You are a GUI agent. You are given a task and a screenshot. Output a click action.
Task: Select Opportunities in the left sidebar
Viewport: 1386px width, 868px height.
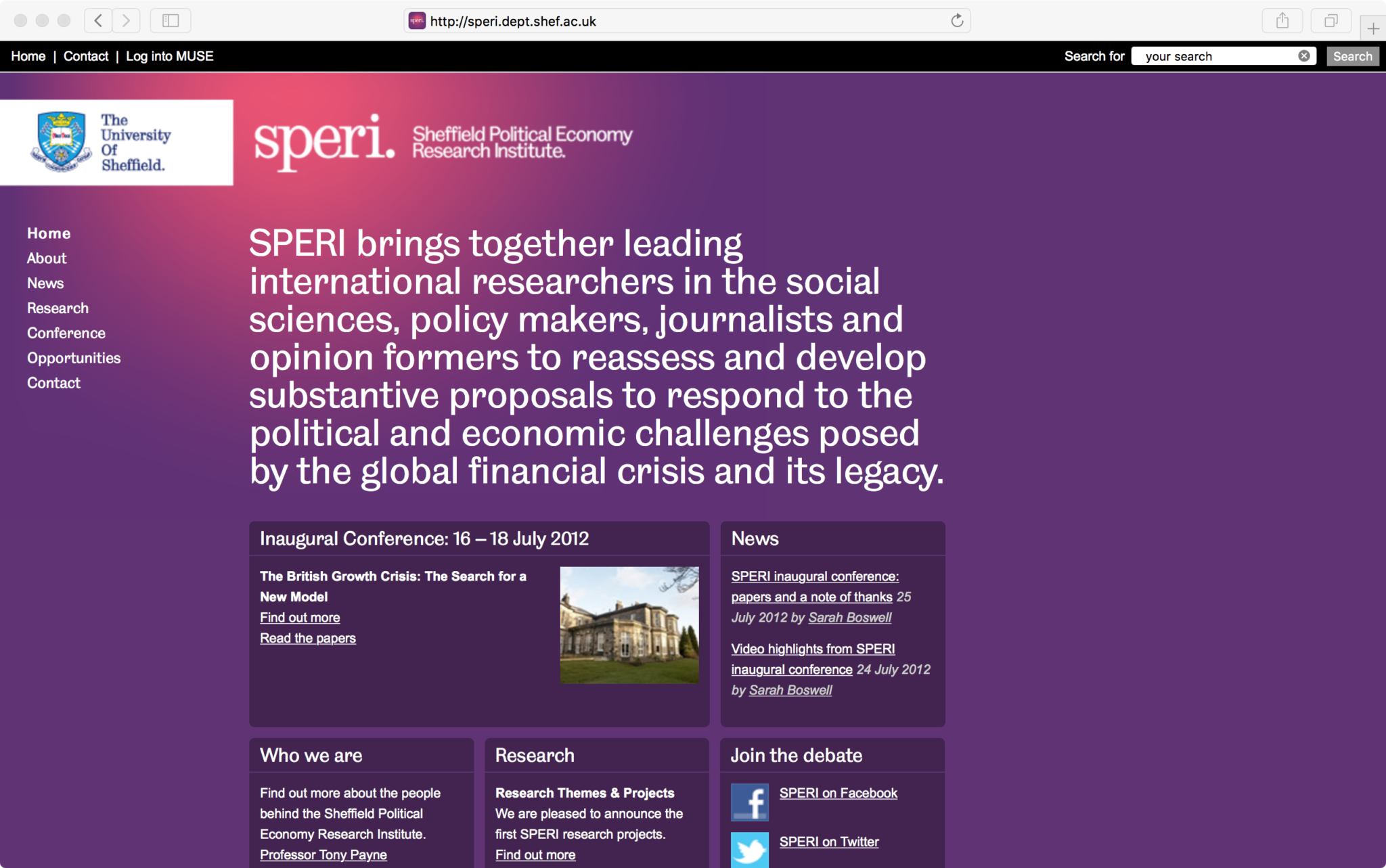click(74, 359)
